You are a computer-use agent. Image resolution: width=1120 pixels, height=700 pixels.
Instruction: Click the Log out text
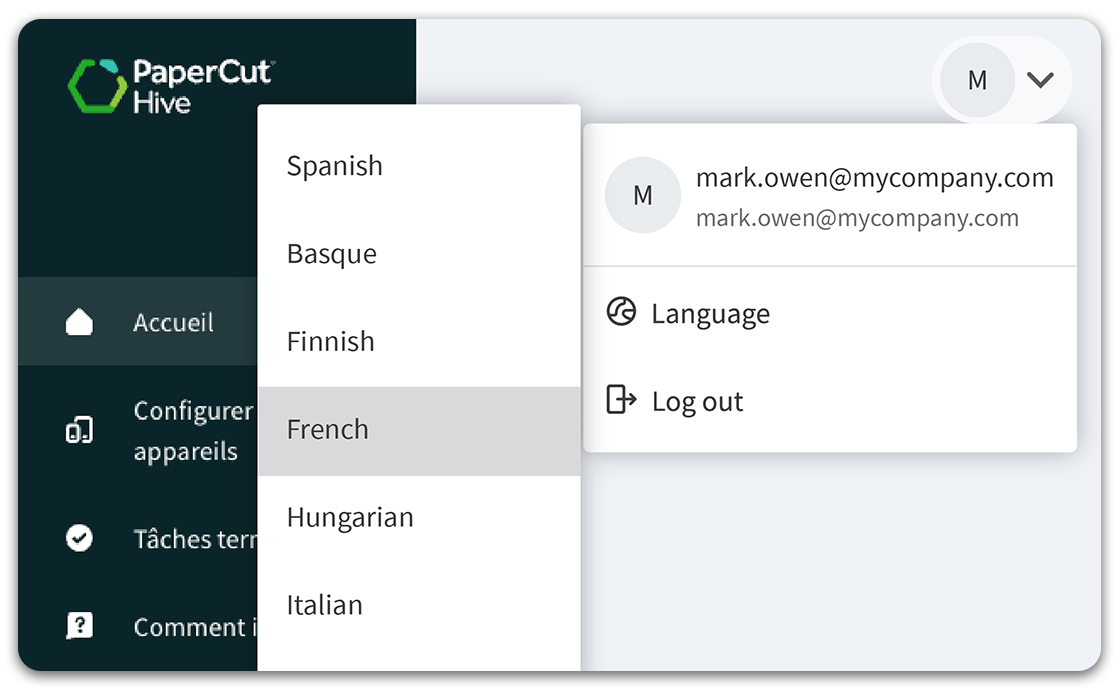(697, 402)
